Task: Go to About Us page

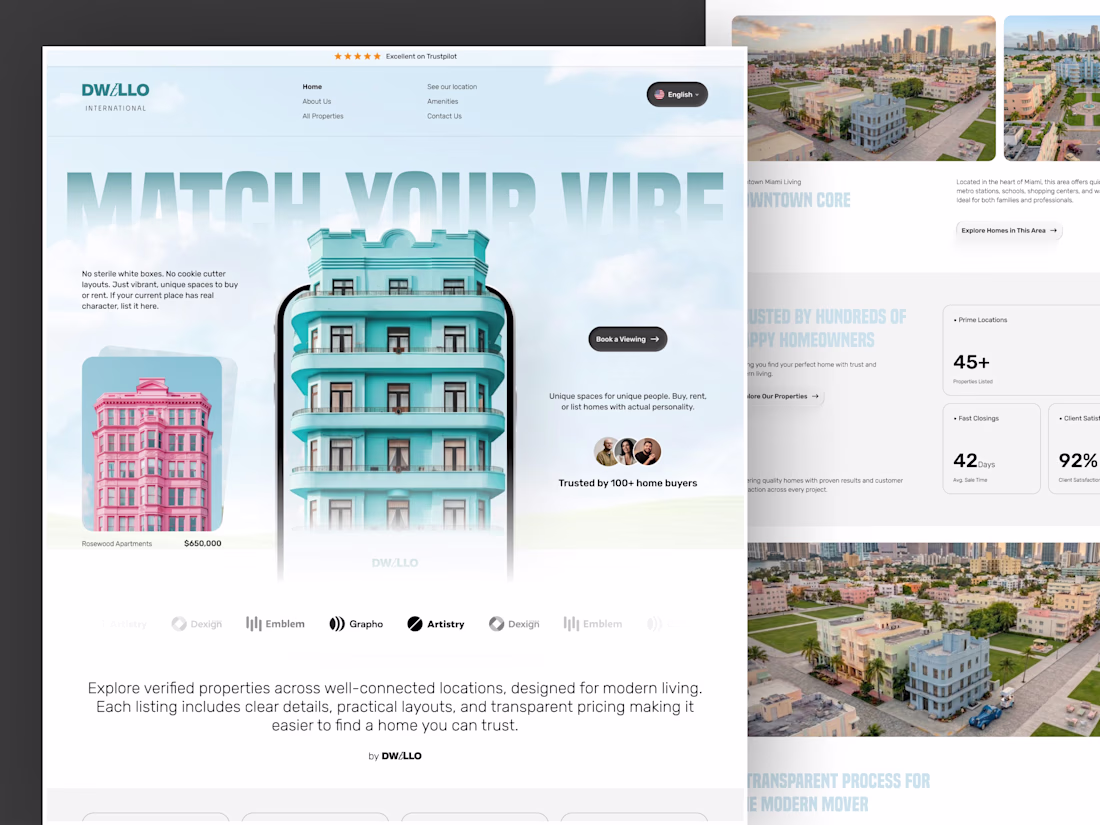Action: tap(316, 102)
